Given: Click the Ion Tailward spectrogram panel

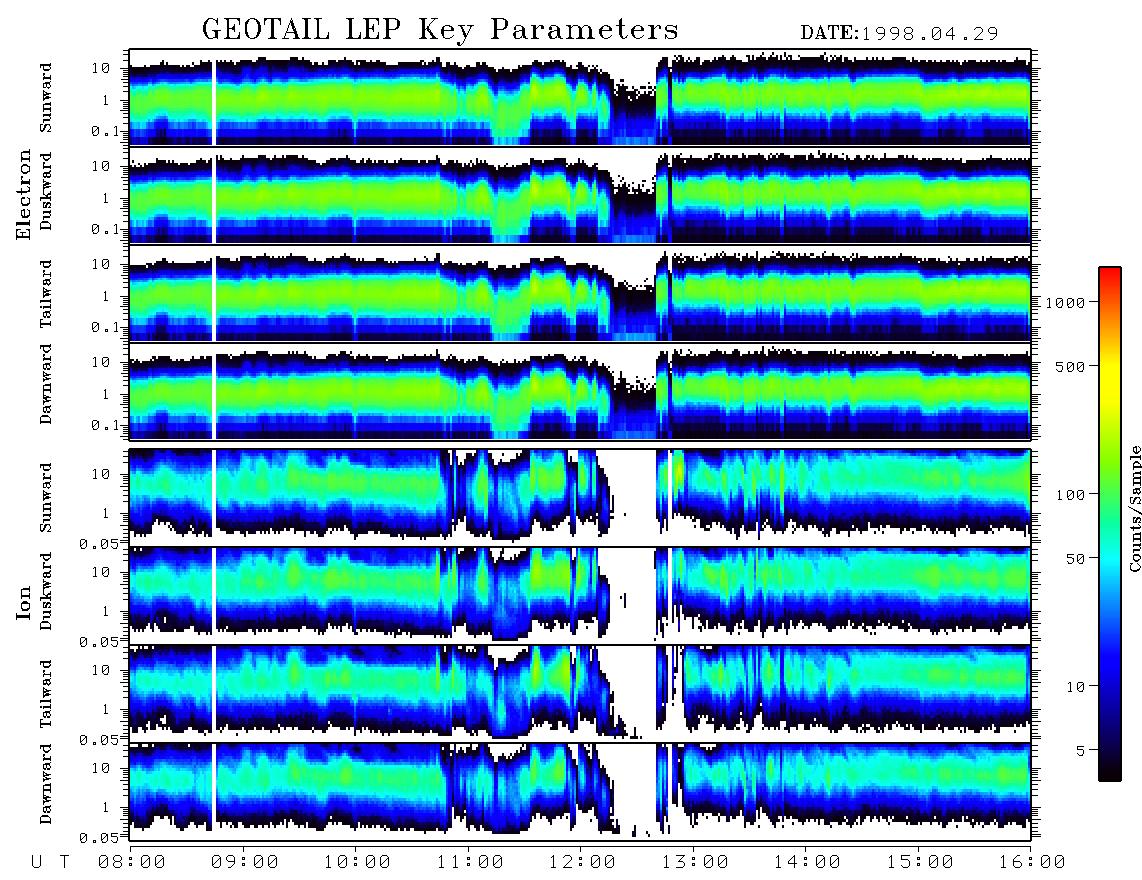Looking at the screenshot, I should point(580,694).
